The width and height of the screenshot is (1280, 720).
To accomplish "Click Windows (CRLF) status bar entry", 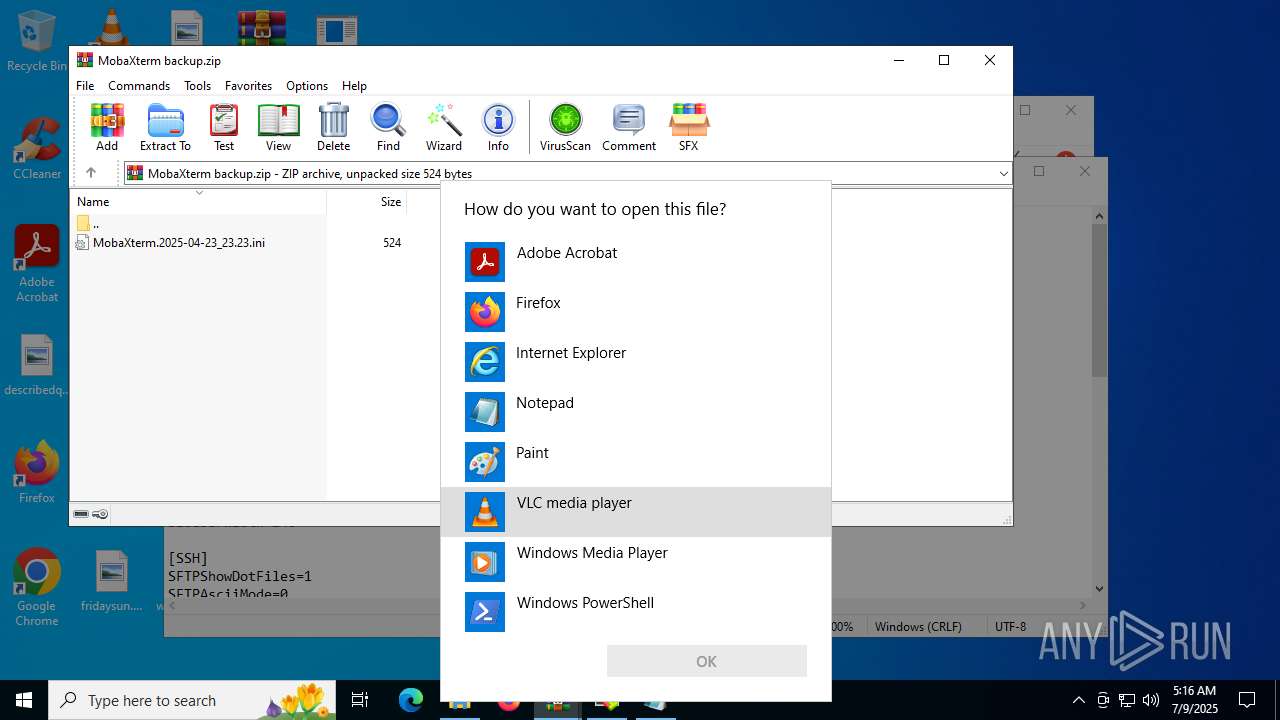I will (918, 627).
